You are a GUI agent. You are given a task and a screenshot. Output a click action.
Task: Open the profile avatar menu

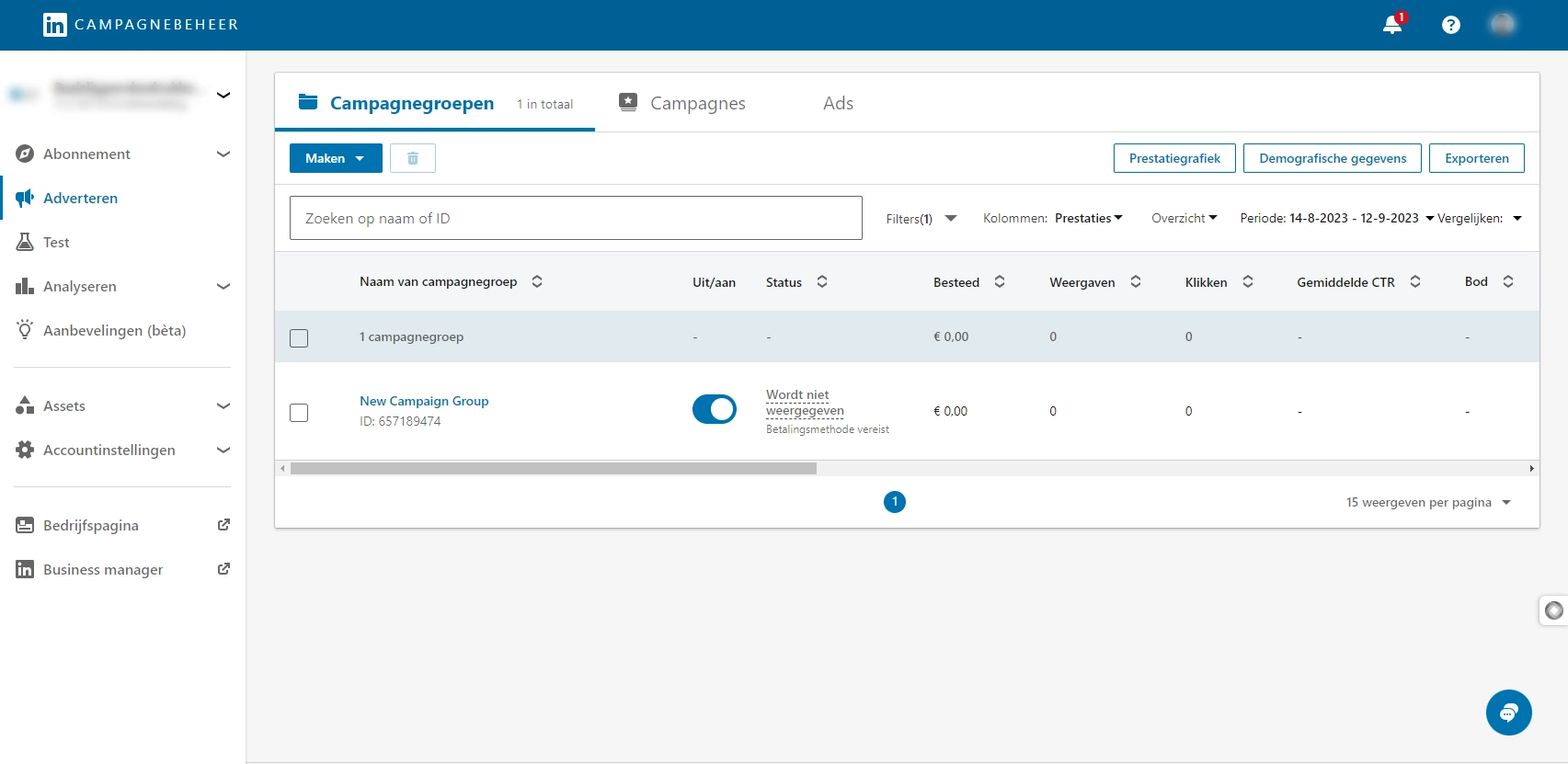pos(1503,24)
